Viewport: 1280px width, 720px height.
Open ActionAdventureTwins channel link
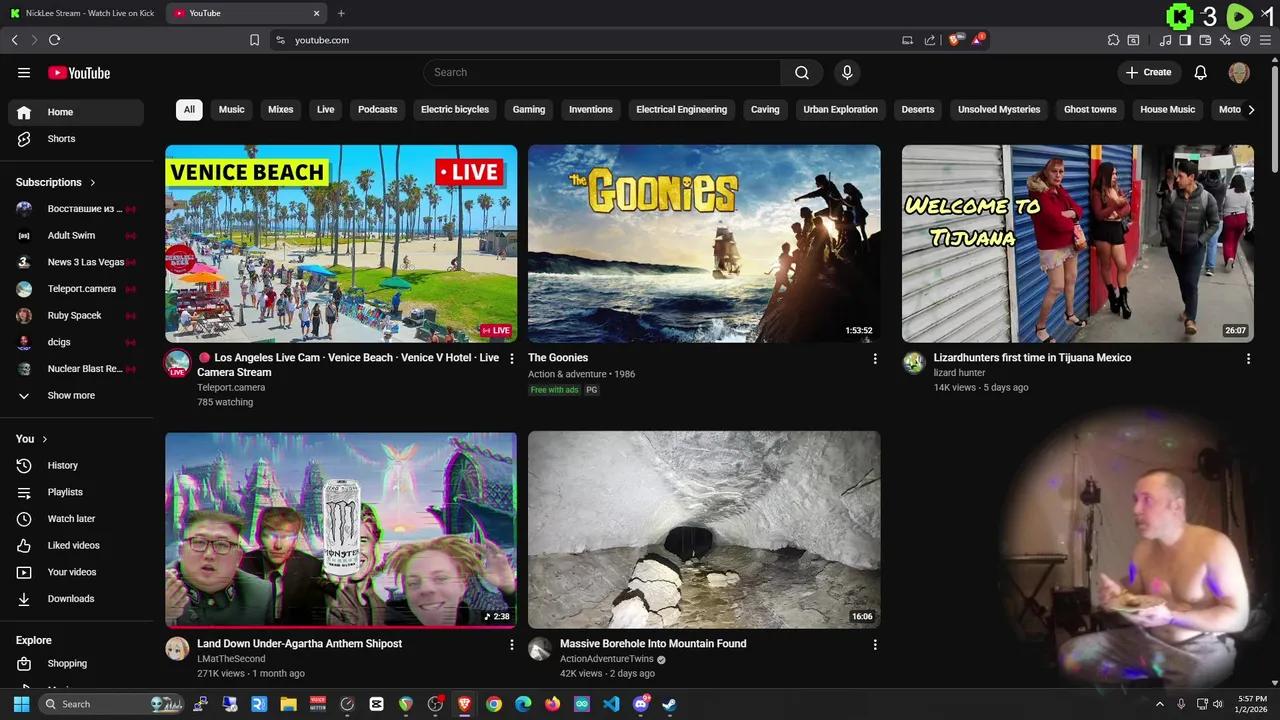pyautogui.click(x=607, y=659)
